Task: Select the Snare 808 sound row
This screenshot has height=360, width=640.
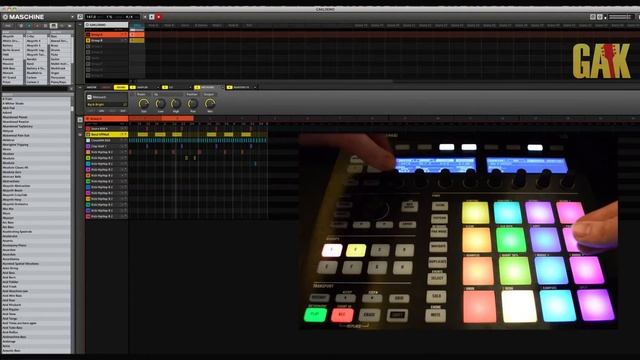Action: tap(106, 129)
